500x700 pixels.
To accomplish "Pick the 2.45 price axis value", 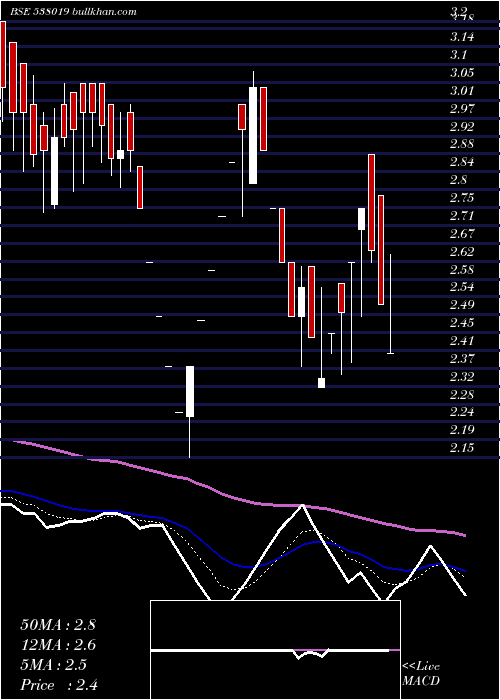I will (x=462, y=323).
